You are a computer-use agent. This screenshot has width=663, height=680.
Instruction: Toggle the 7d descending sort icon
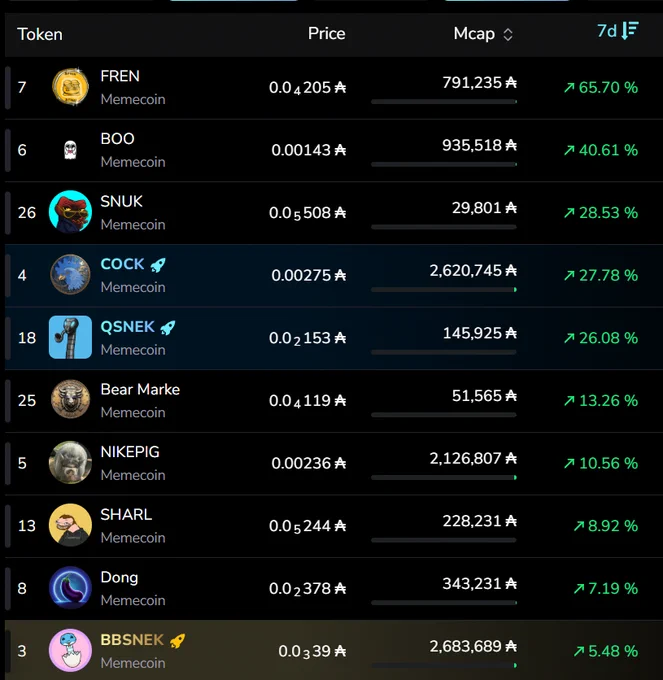630,31
